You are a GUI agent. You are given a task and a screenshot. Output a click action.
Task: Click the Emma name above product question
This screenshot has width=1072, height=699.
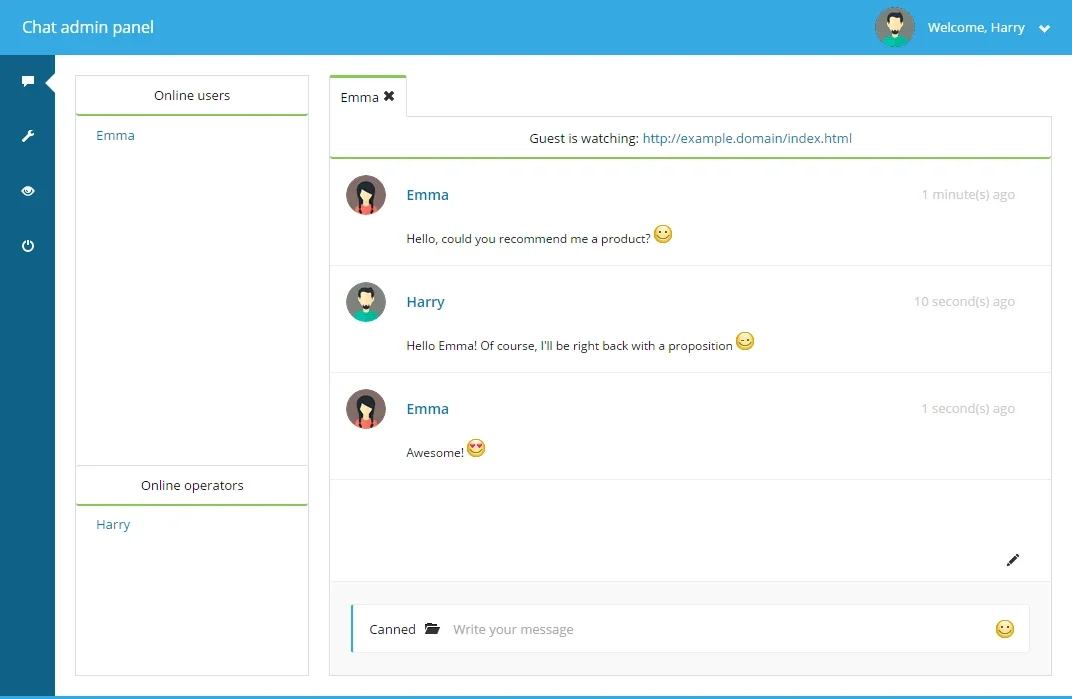(x=427, y=195)
